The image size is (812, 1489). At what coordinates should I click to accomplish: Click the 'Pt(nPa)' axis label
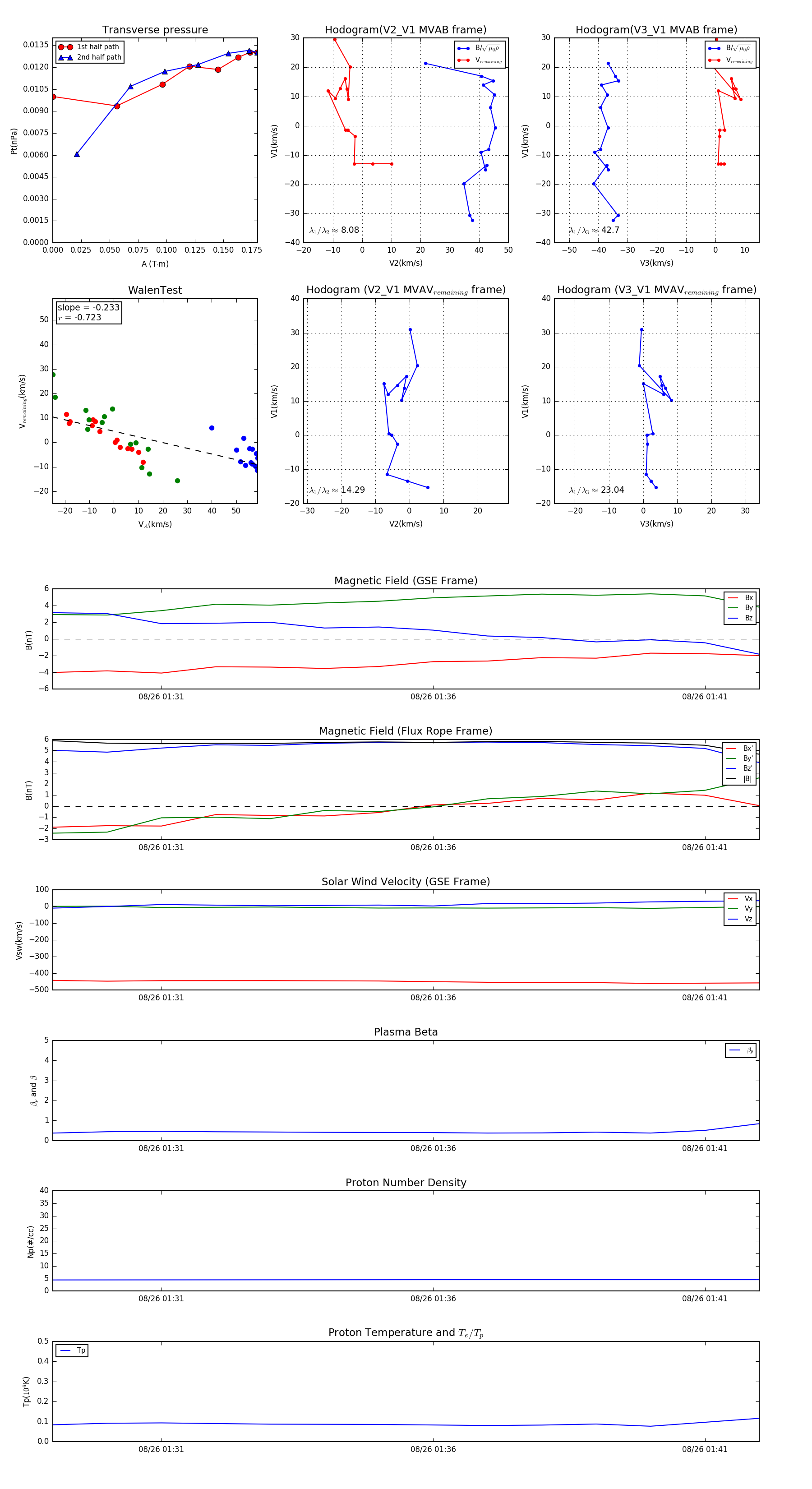tap(14, 141)
